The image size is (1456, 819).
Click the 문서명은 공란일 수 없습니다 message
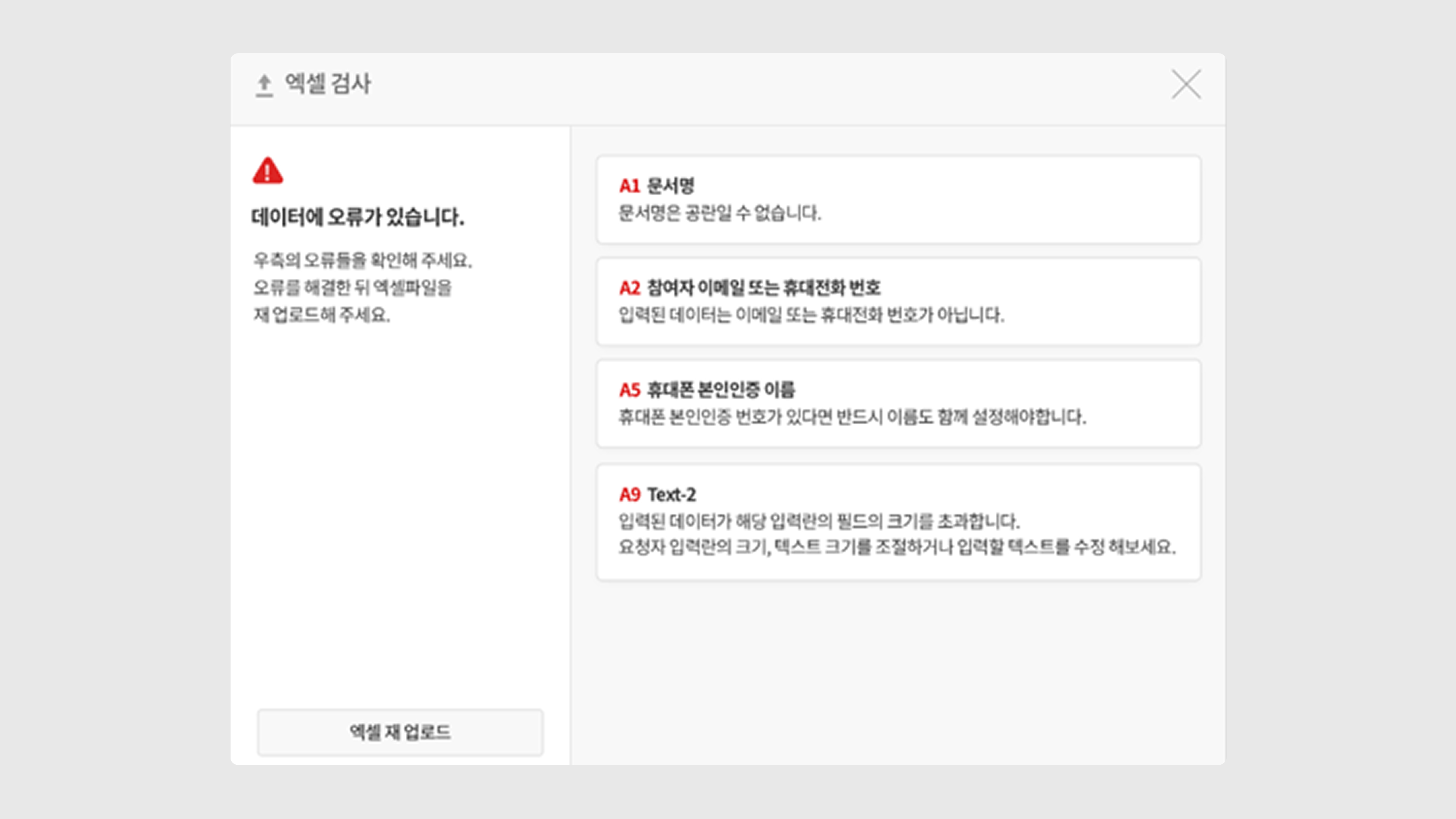(x=719, y=213)
